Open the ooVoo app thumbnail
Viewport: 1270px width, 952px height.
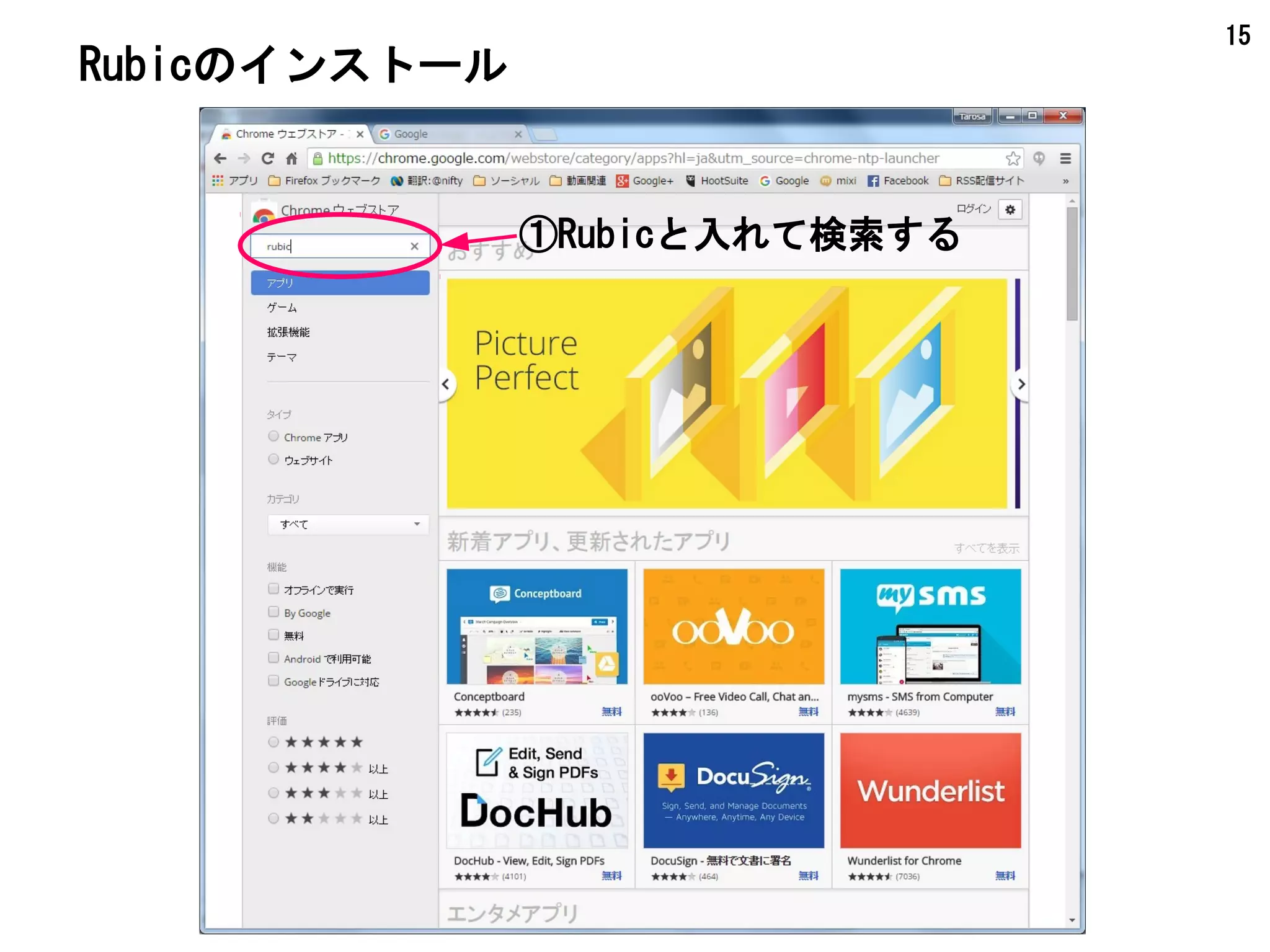[734, 626]
